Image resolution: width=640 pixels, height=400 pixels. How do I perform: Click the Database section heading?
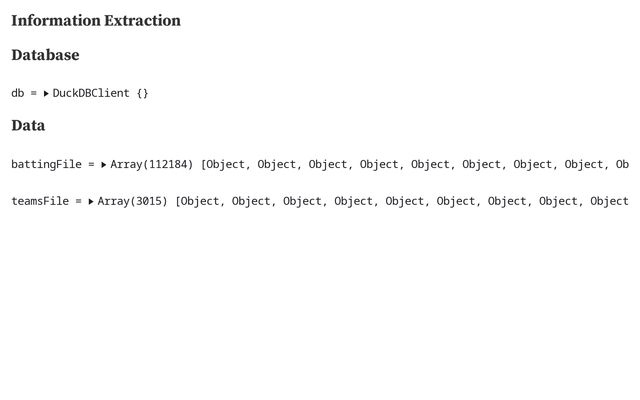45,55
